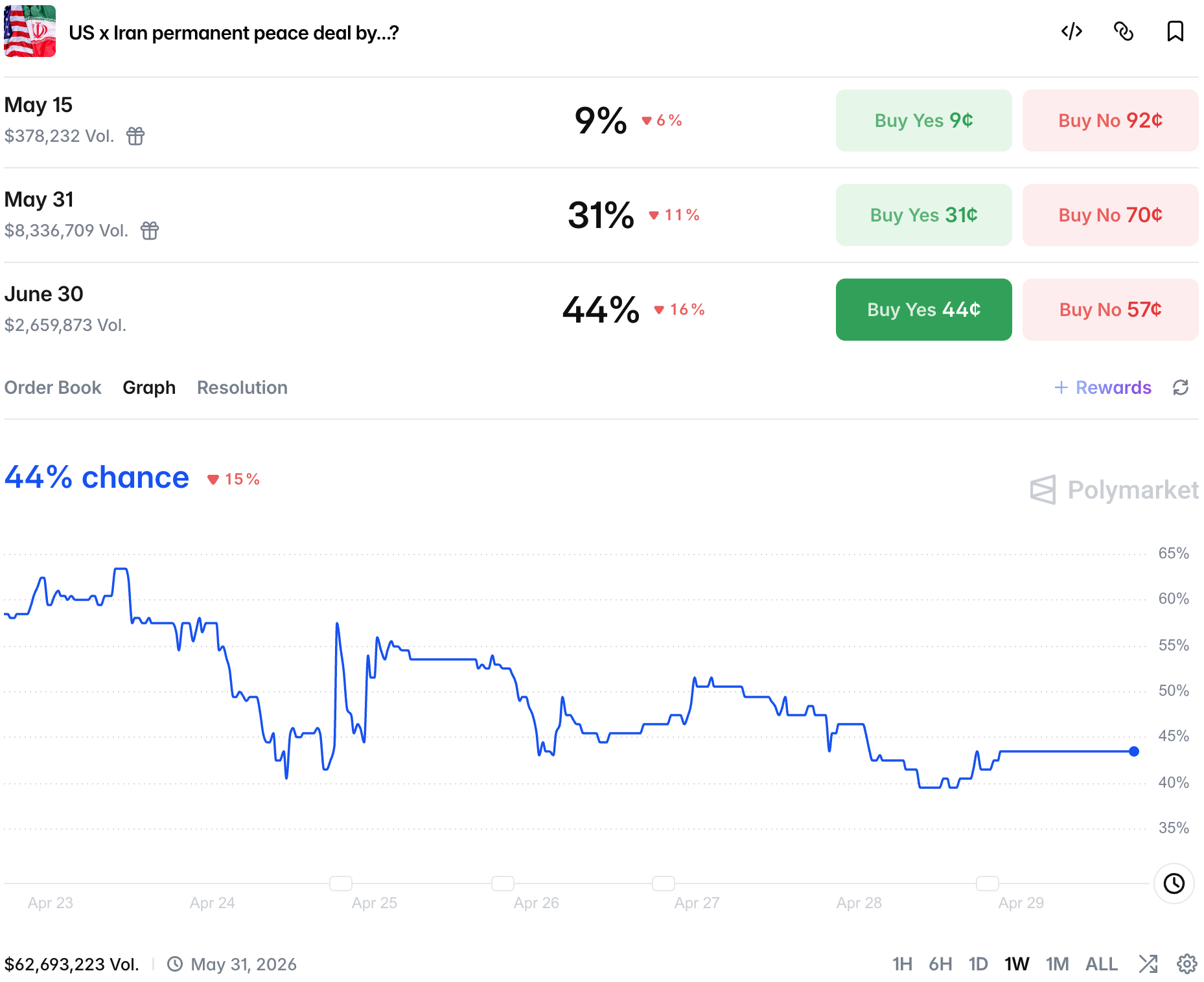The height and width of the screenshot is (982, 1204).
Task: Refresh the order data icon
Action: [x=1181, y=387]
